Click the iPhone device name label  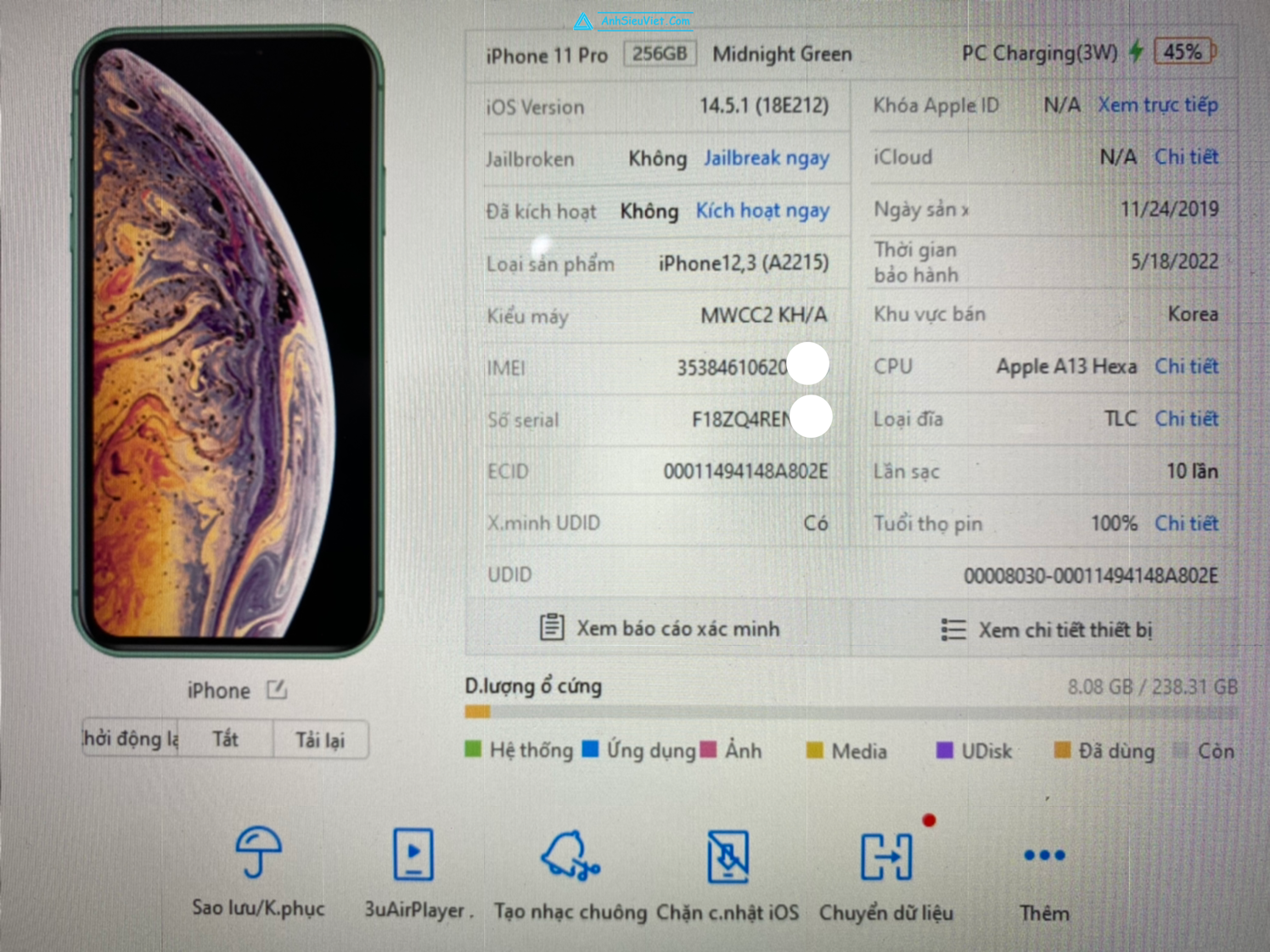(x=218, y=691)
